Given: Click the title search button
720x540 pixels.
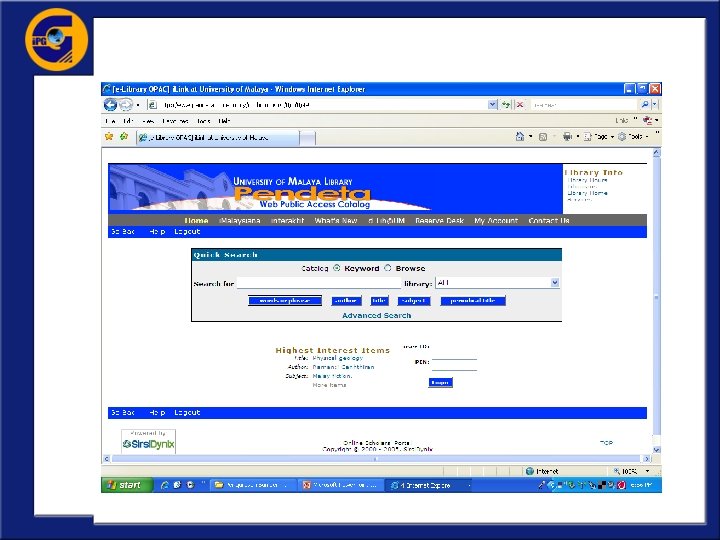Looking at the screenshot, I should 379,301.
